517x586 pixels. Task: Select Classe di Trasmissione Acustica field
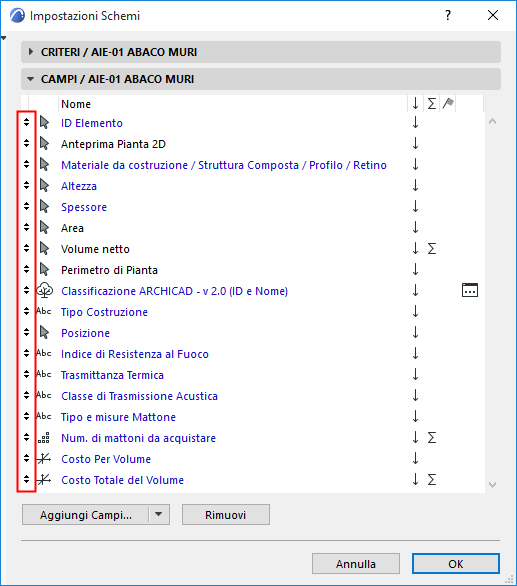coord(139,396)
